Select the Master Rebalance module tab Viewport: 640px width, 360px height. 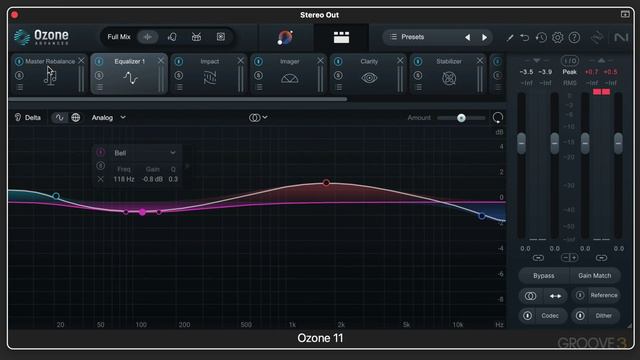[x=49, y=74]
